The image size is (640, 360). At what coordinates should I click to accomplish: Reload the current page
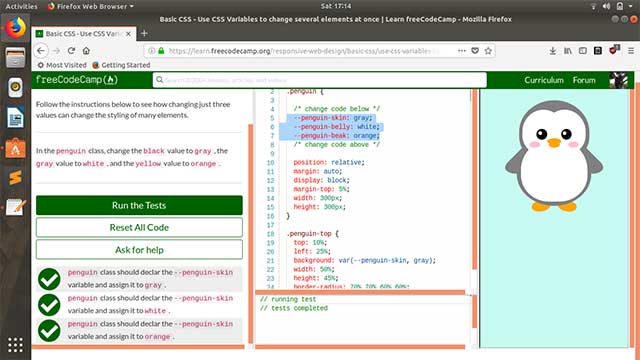[71, 51]
